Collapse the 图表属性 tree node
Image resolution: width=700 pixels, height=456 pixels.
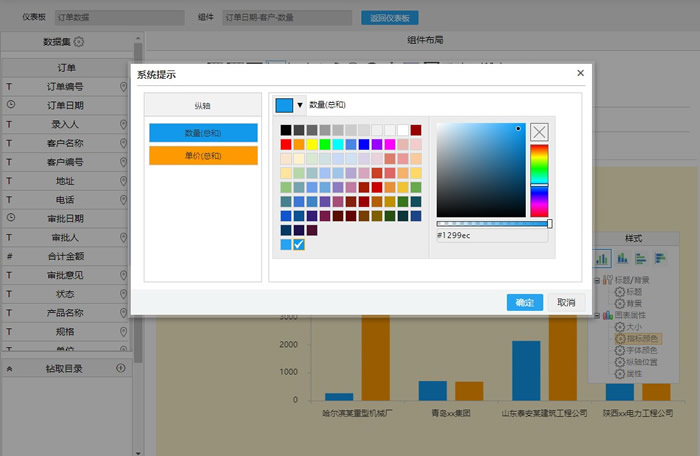coord(597,315)
